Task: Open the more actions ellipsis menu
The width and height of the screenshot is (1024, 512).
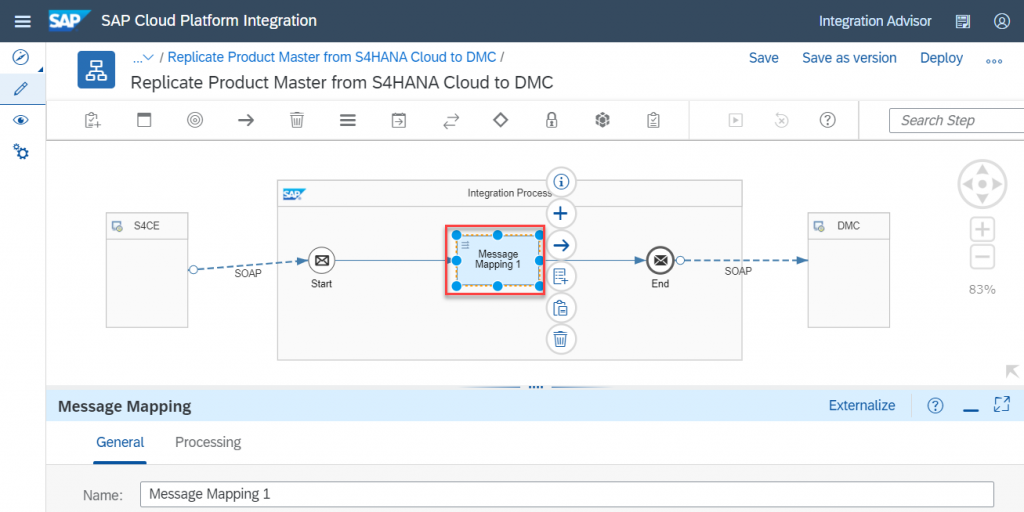Action: 994,60
